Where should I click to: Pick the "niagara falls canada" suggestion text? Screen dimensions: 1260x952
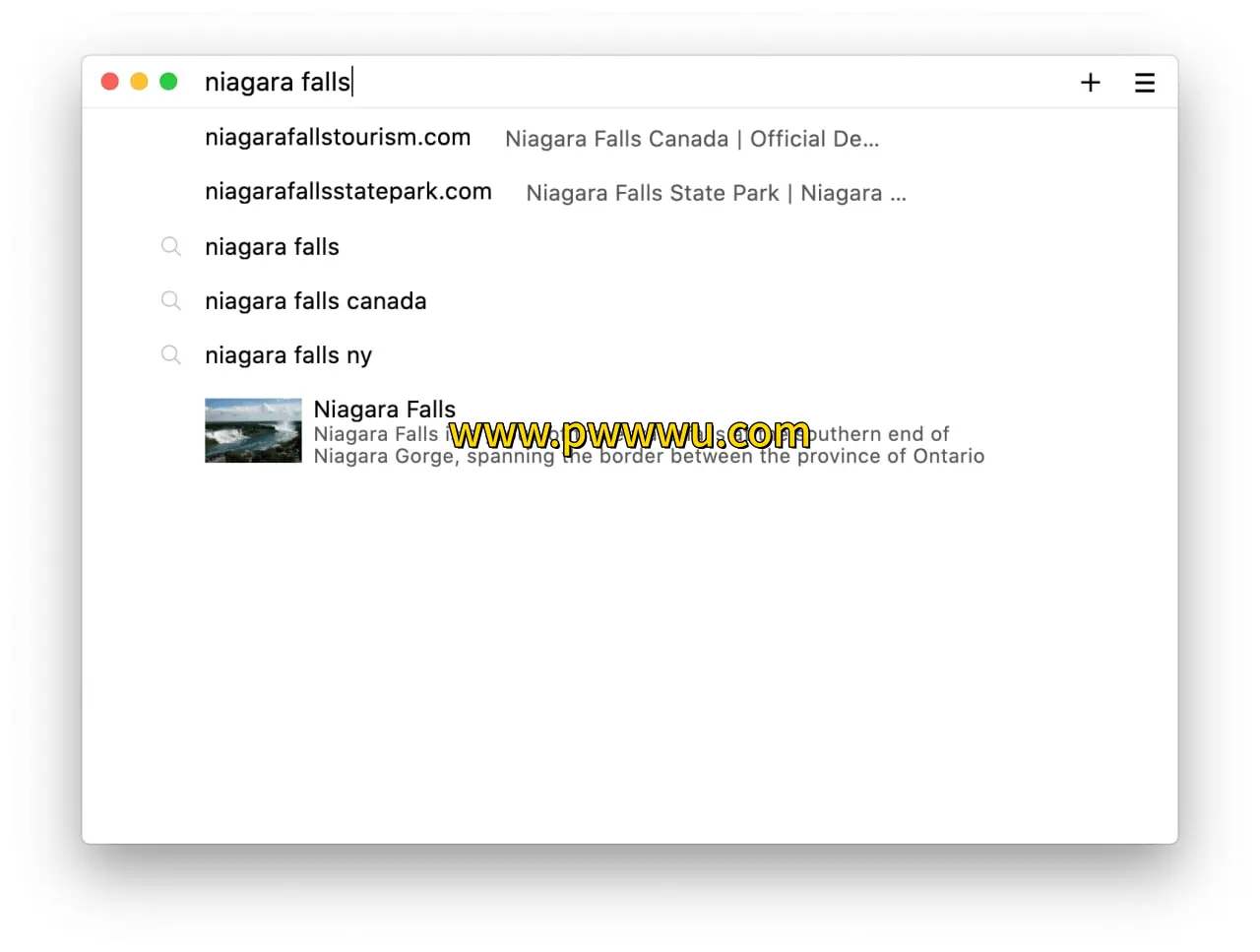[315, 301]
